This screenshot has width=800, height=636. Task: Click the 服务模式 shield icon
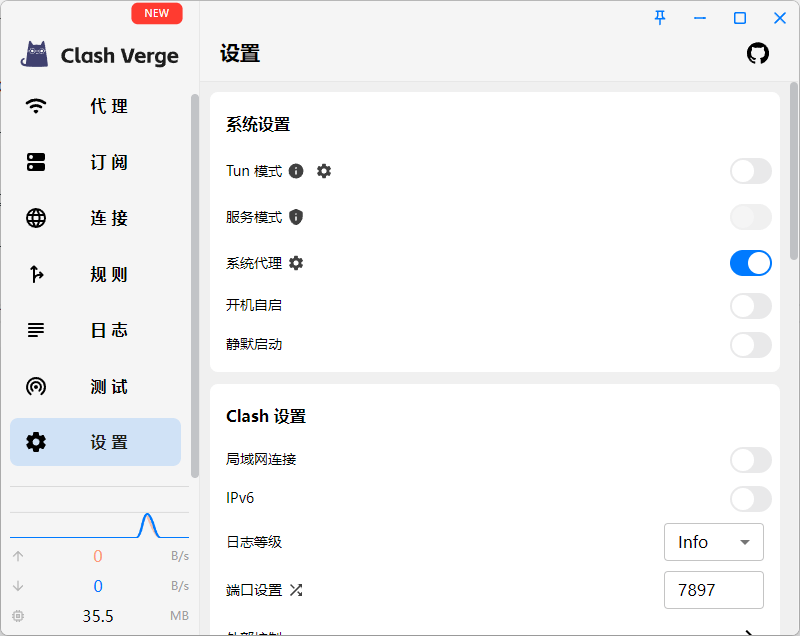296,217
